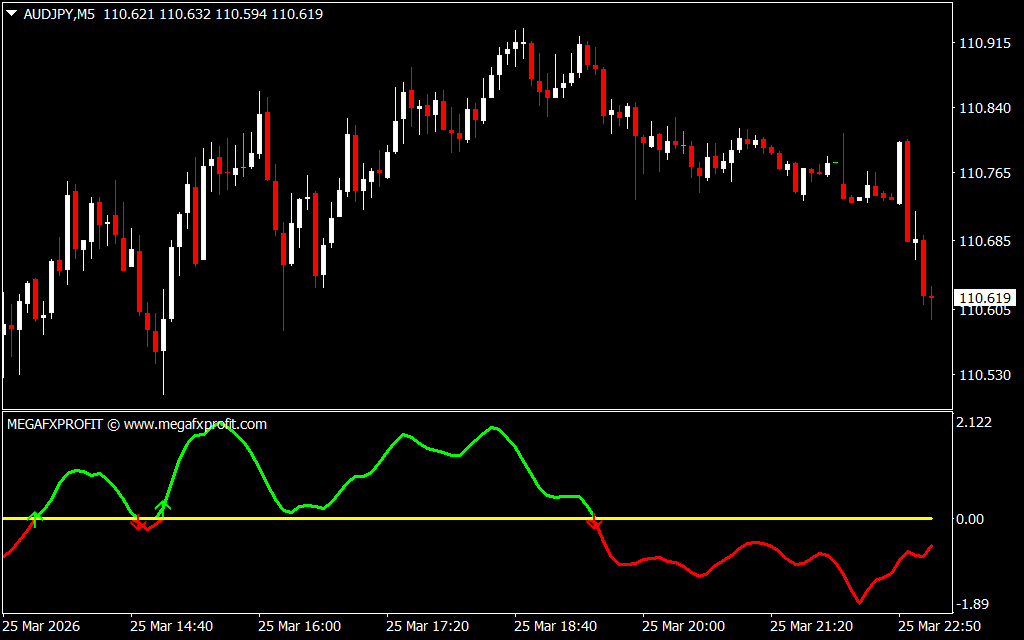Click the 25 Mar 14:40 time label
This screenshot has height=640, width=1024.
171,626
